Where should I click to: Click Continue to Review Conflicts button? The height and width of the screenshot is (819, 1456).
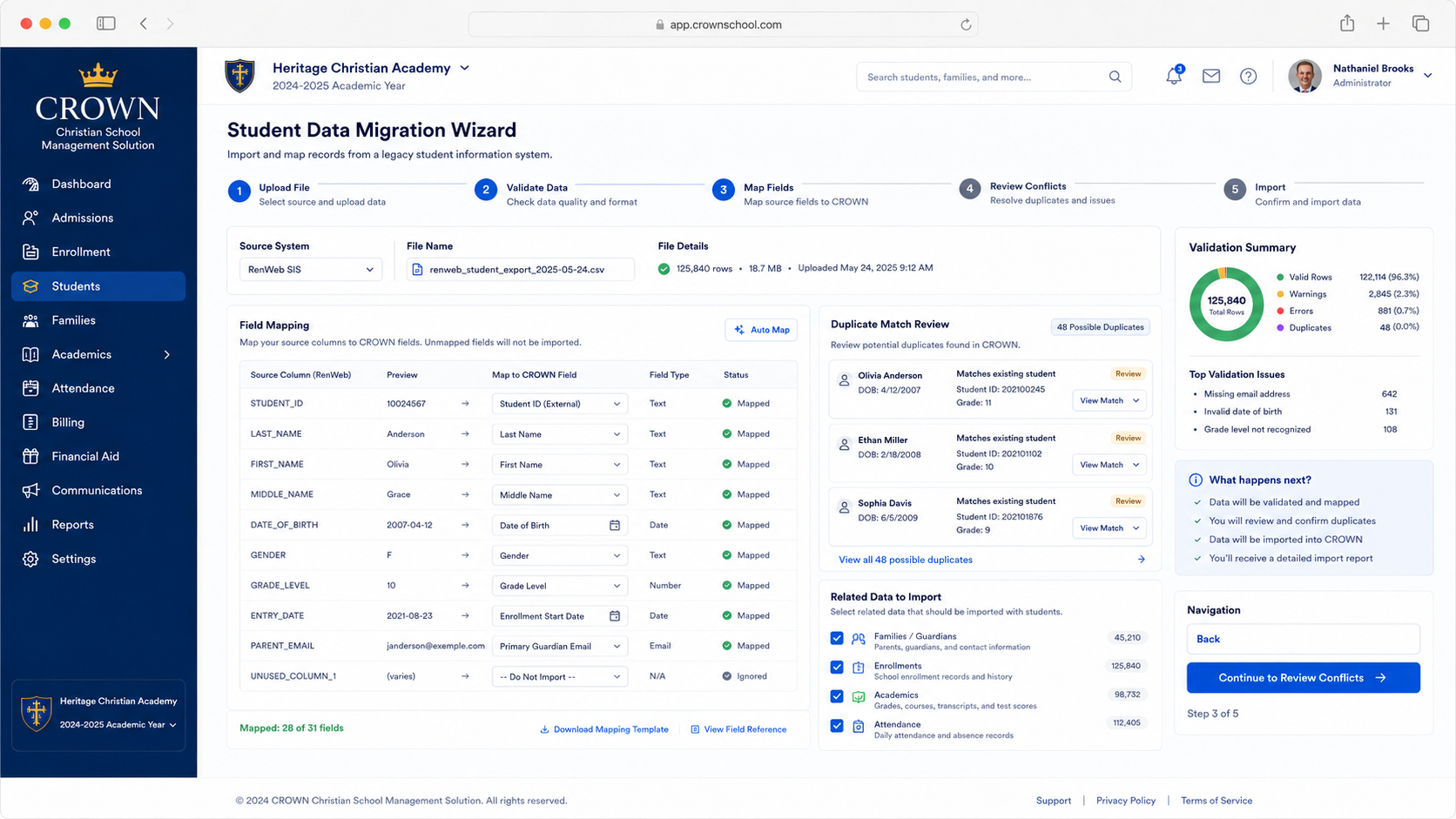click(x=1303, y=677)
